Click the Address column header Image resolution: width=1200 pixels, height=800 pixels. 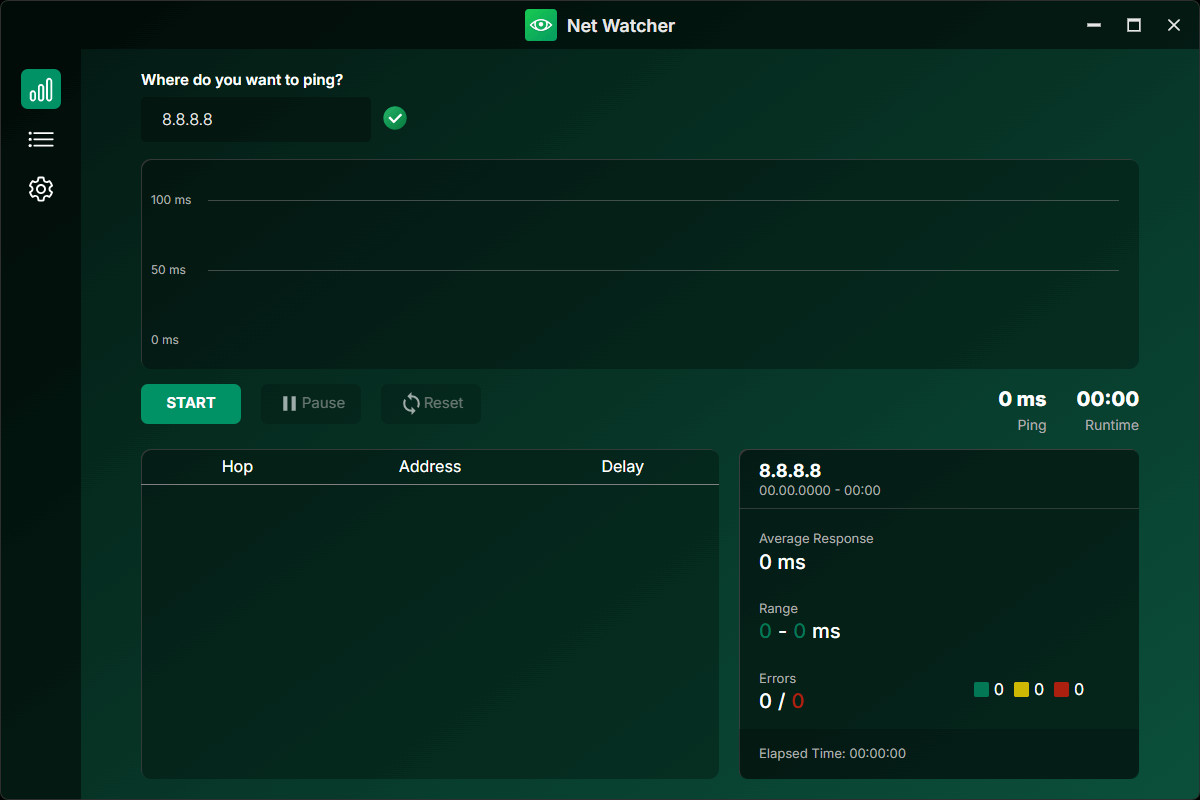click(x=430, y=467)
